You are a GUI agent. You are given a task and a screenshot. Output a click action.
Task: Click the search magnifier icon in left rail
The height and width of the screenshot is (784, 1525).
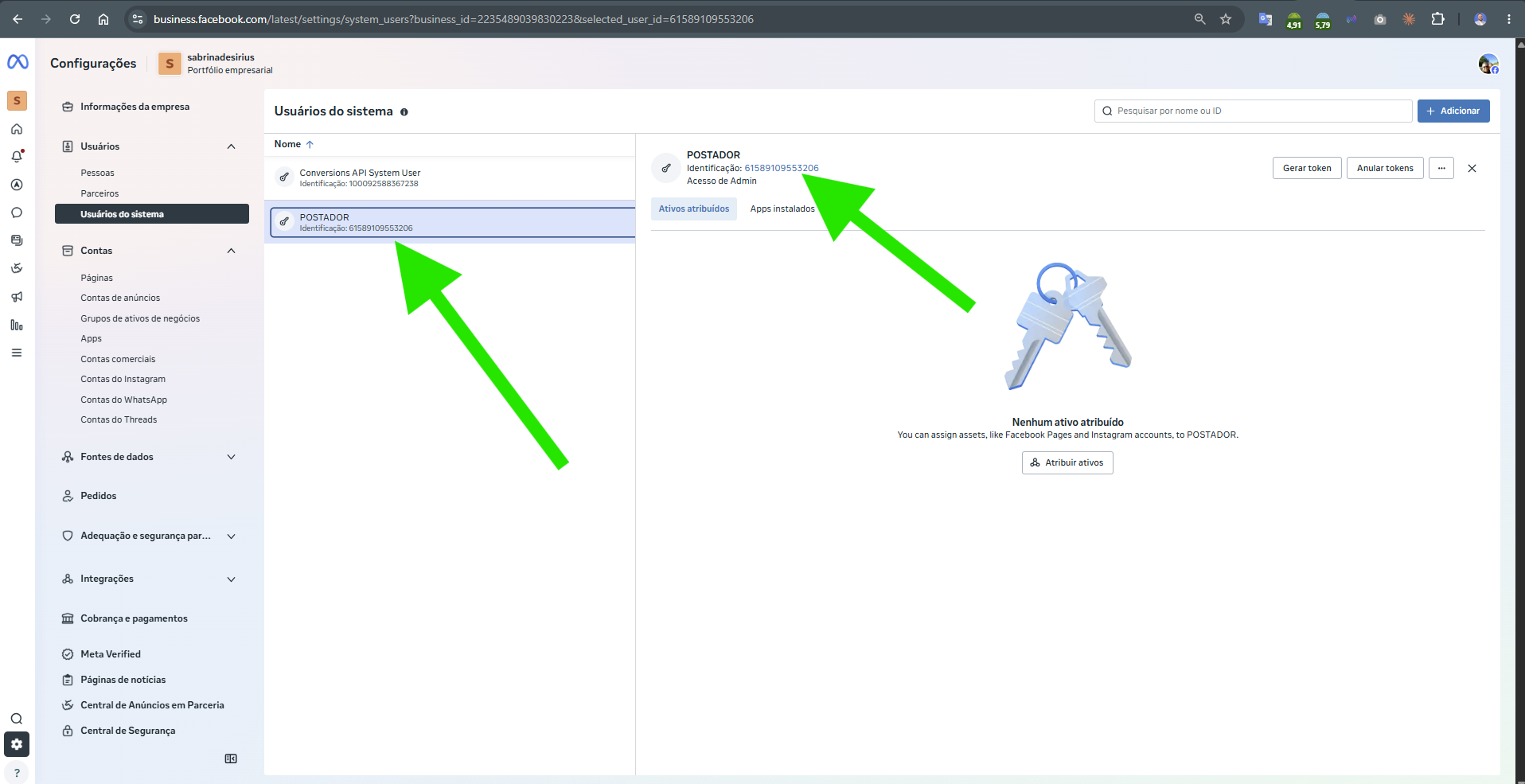pos(17,719)
